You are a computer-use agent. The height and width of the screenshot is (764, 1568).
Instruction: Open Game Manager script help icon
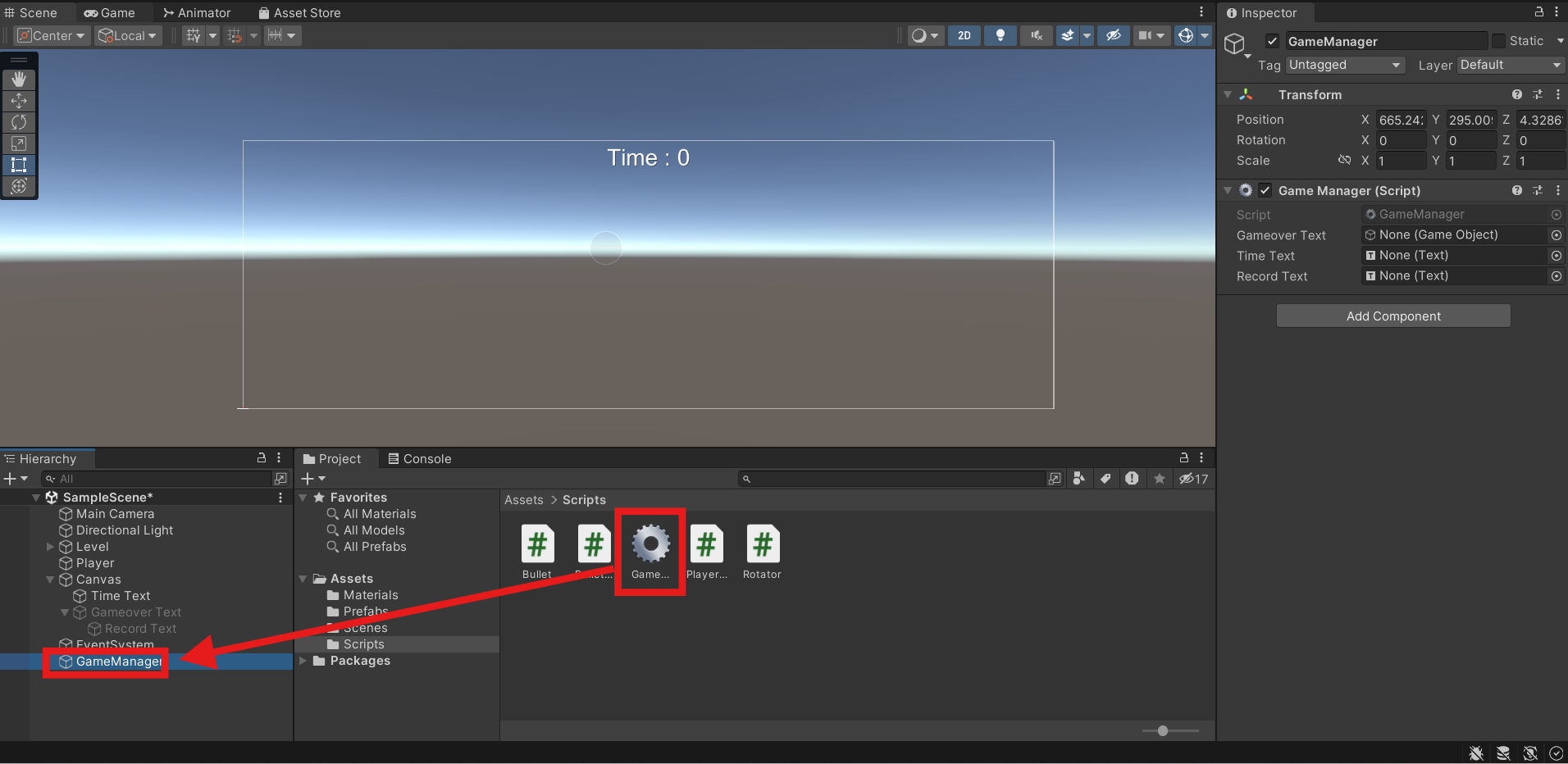[x=1516, y=191]
